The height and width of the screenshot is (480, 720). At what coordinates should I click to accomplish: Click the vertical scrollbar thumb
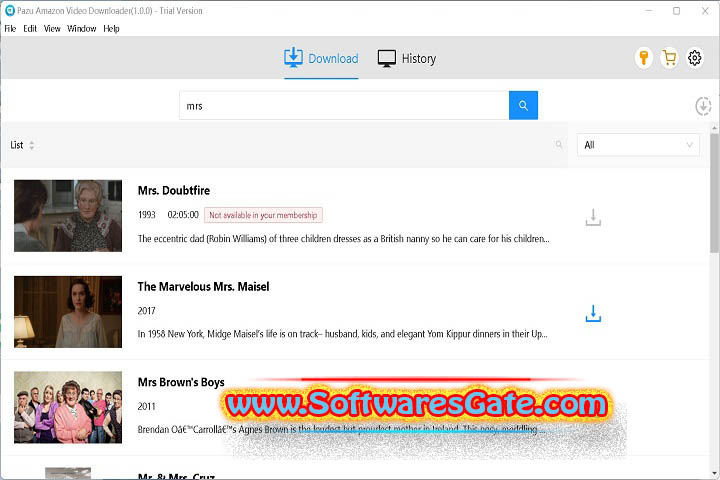coord(714,193)
